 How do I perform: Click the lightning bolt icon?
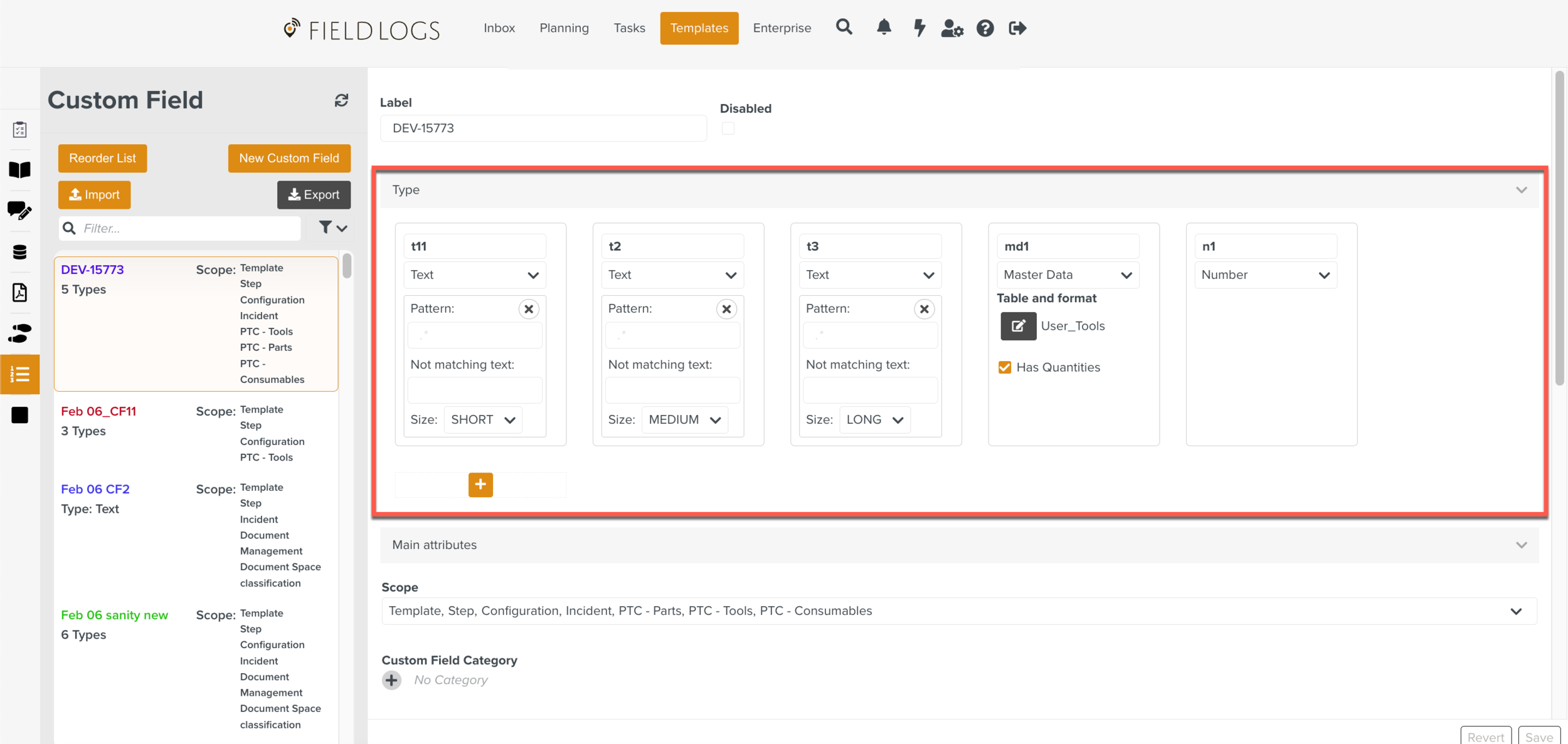coord(919,28)
